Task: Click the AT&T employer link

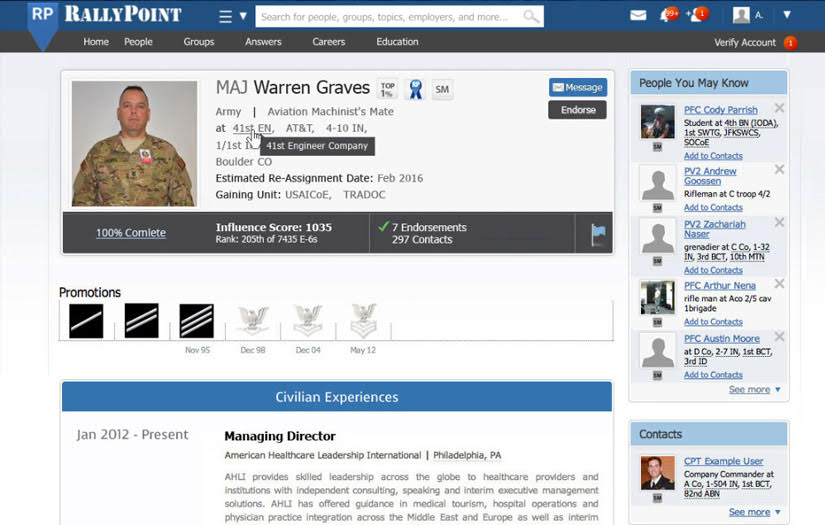Action: click(x=299, y=128)
